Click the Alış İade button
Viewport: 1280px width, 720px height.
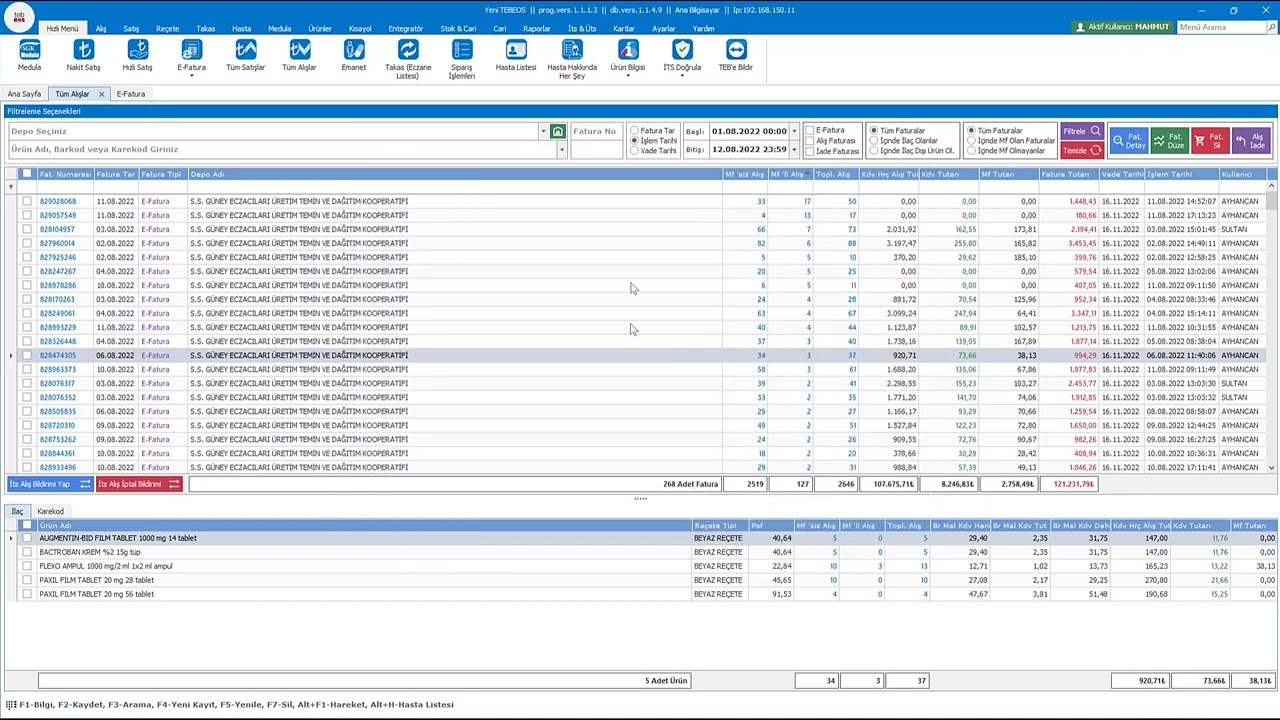point(1251,141)
